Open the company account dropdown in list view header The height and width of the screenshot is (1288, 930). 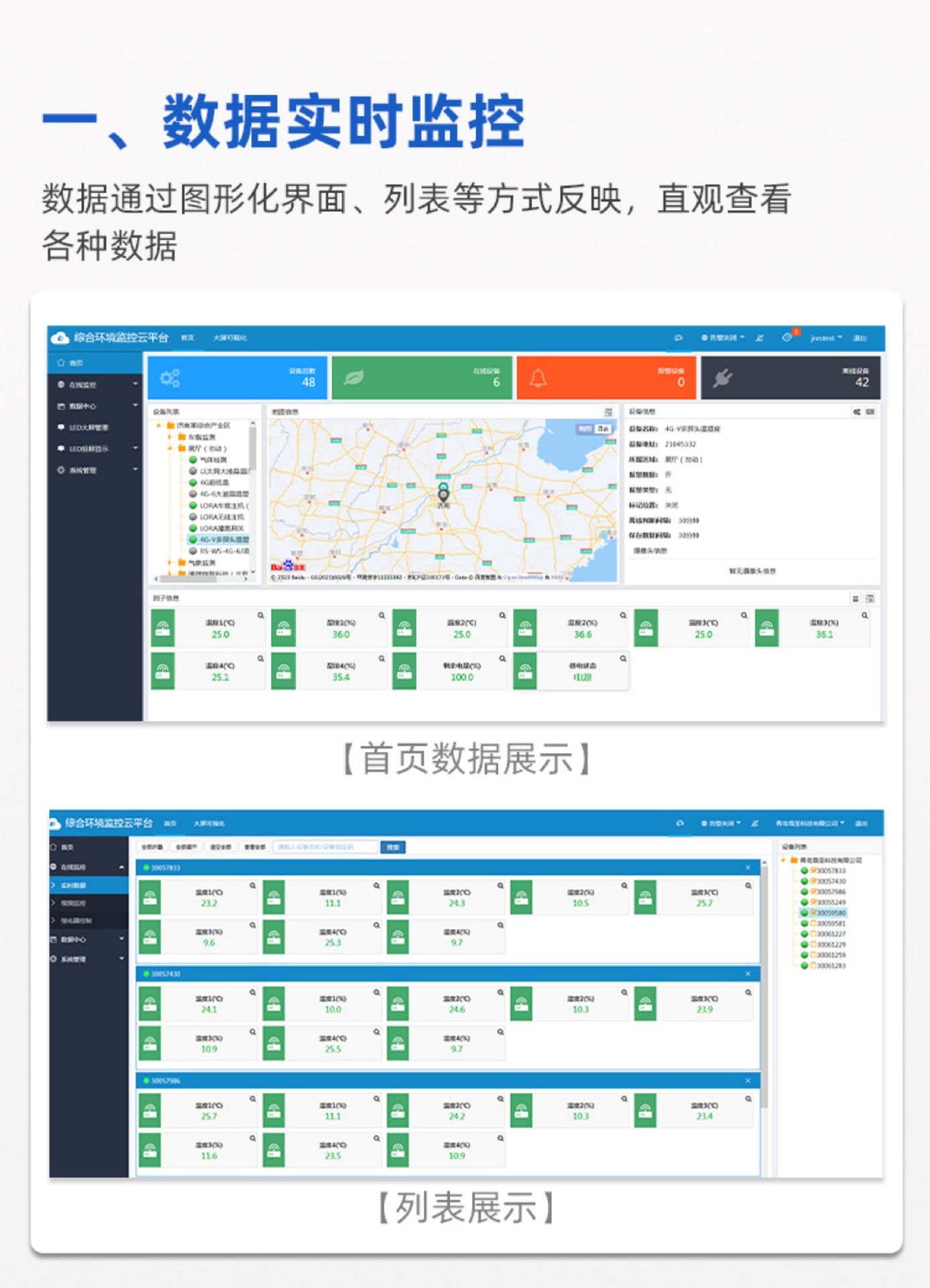(810, 823)
